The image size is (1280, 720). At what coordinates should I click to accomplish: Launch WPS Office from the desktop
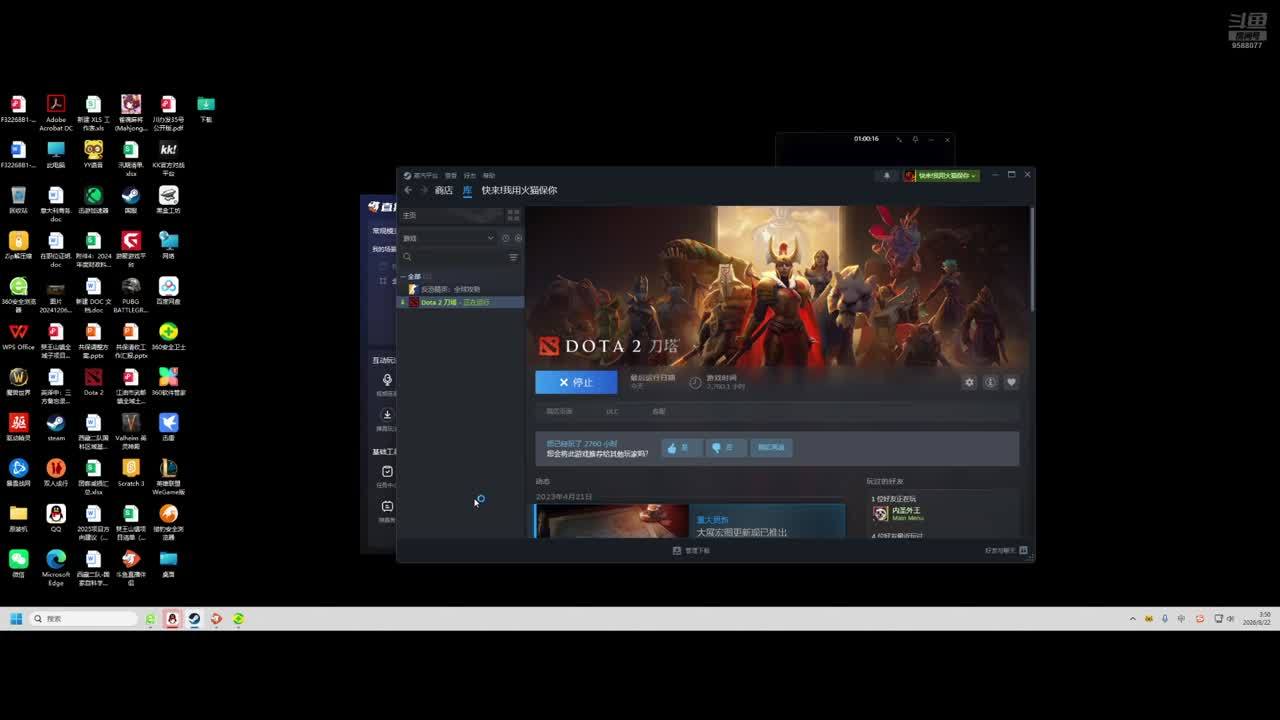point(18,336)
